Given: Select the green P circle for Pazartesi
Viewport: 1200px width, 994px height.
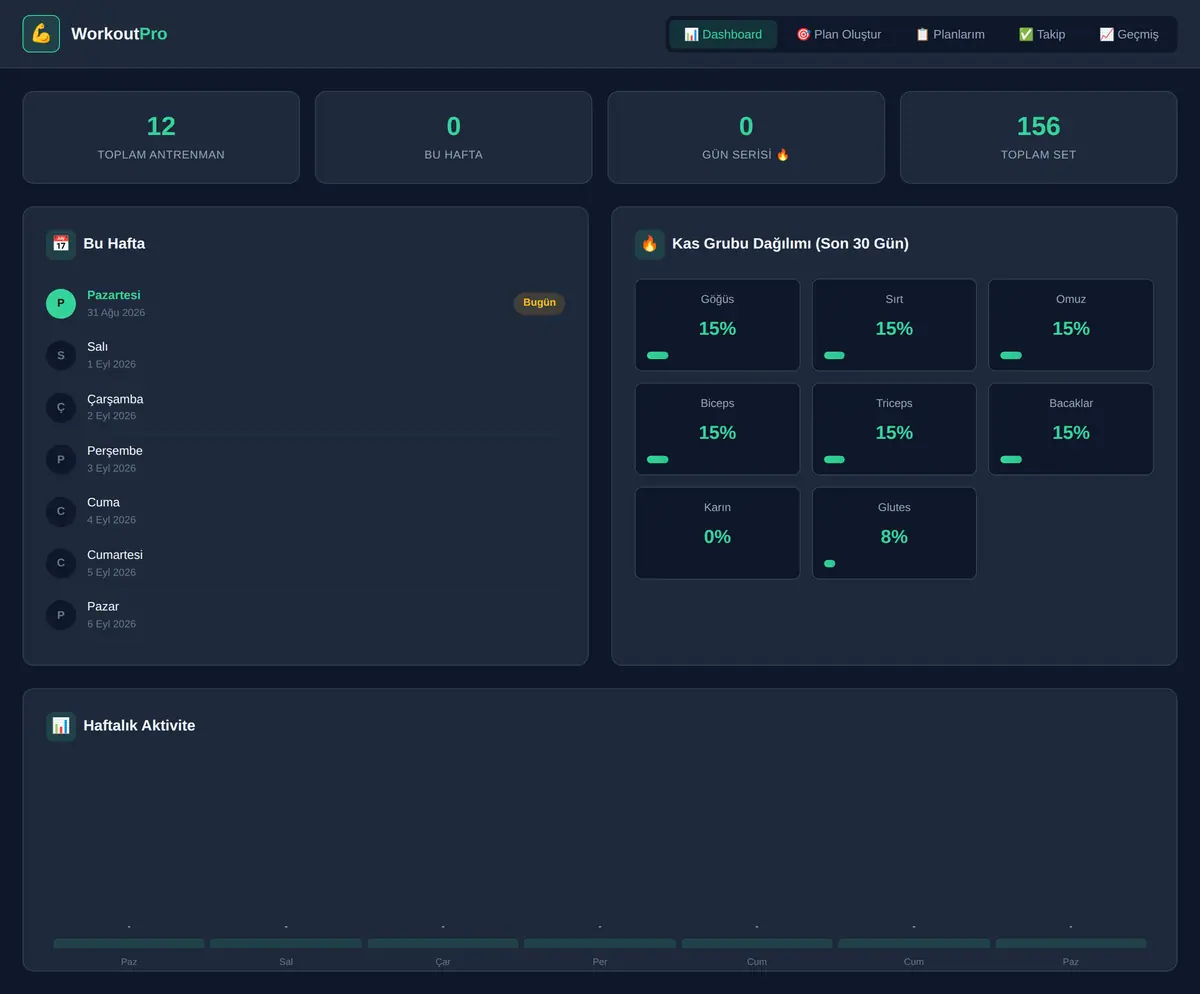Looking at the screenshot, I should 61,303.
